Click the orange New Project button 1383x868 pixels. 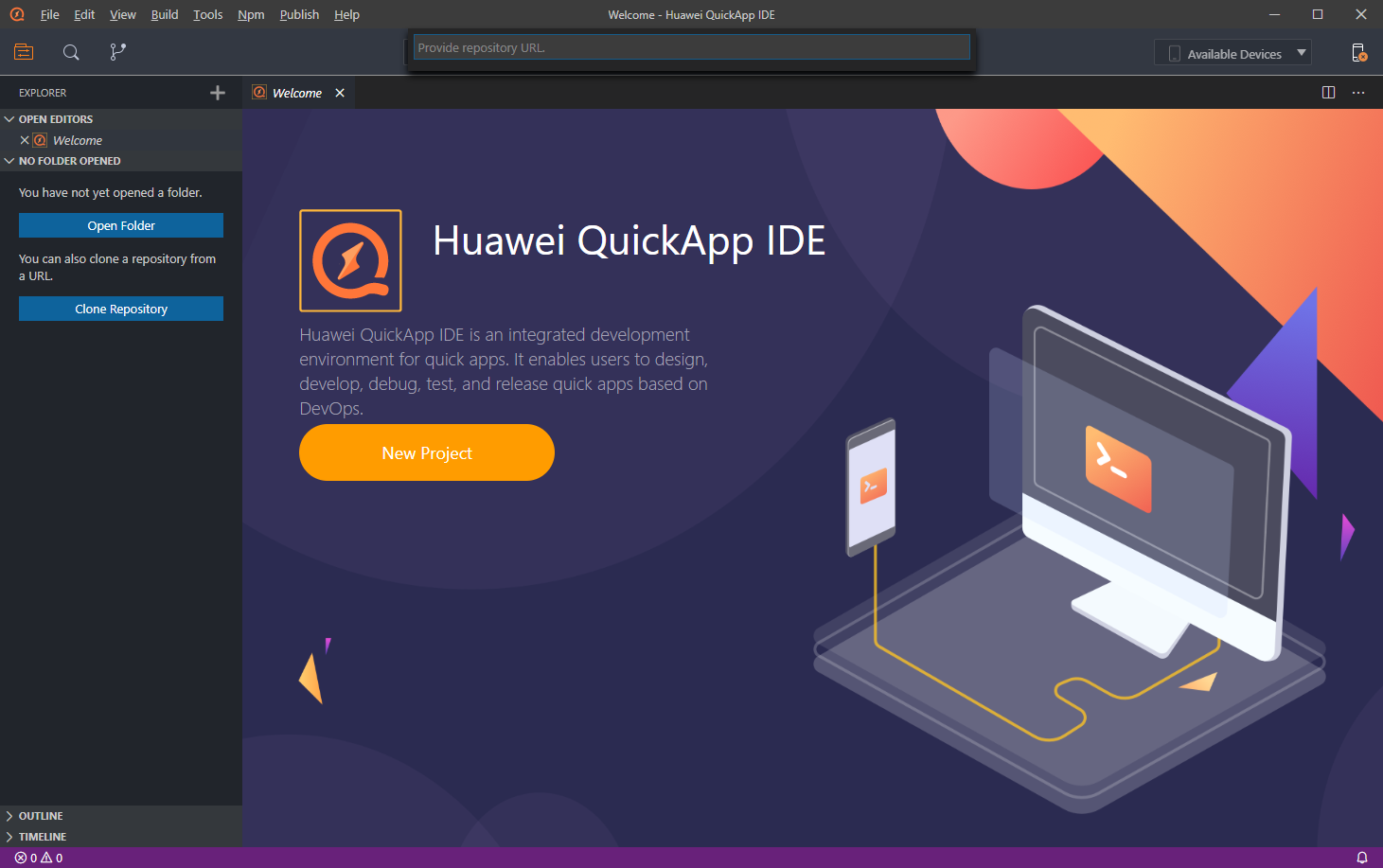pyautogui.click(x=427, y=452)
